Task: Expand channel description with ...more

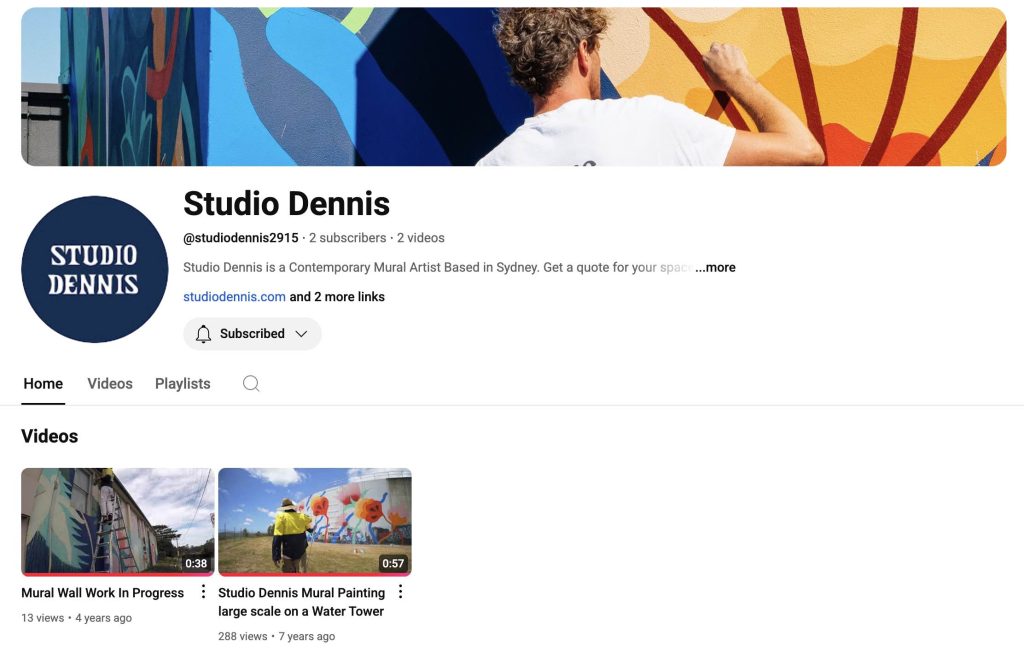Action: click(716, 267)
